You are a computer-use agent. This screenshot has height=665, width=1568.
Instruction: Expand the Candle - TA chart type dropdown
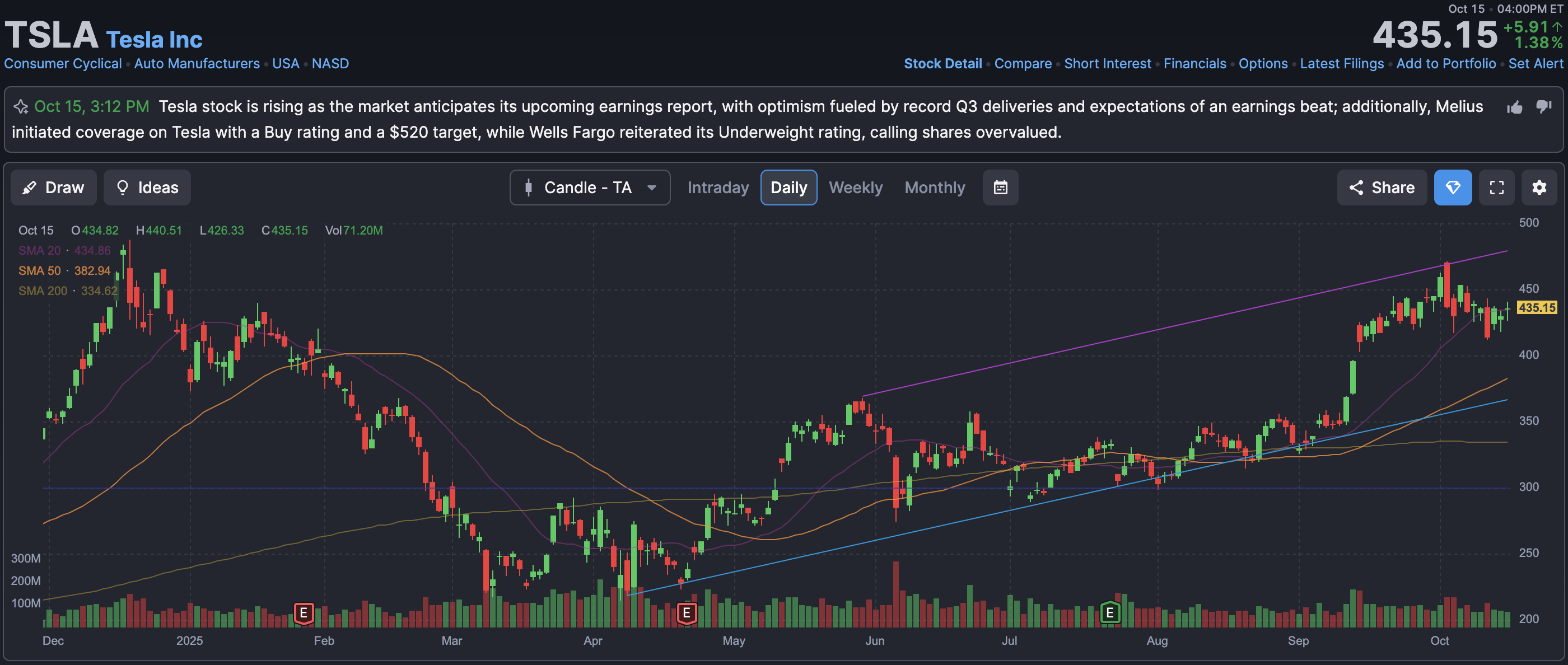click(x=589, y=188)
